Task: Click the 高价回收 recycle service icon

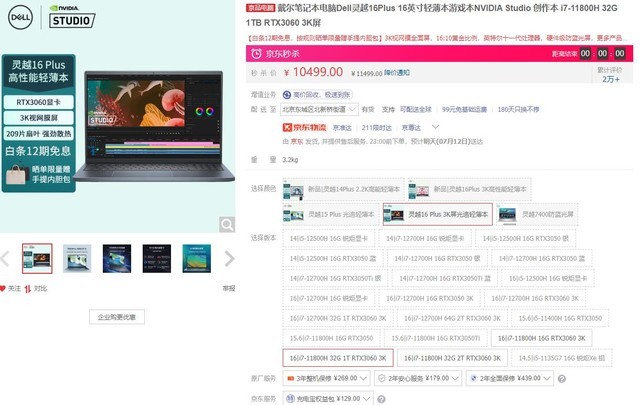Action: [x=287, y=95]
